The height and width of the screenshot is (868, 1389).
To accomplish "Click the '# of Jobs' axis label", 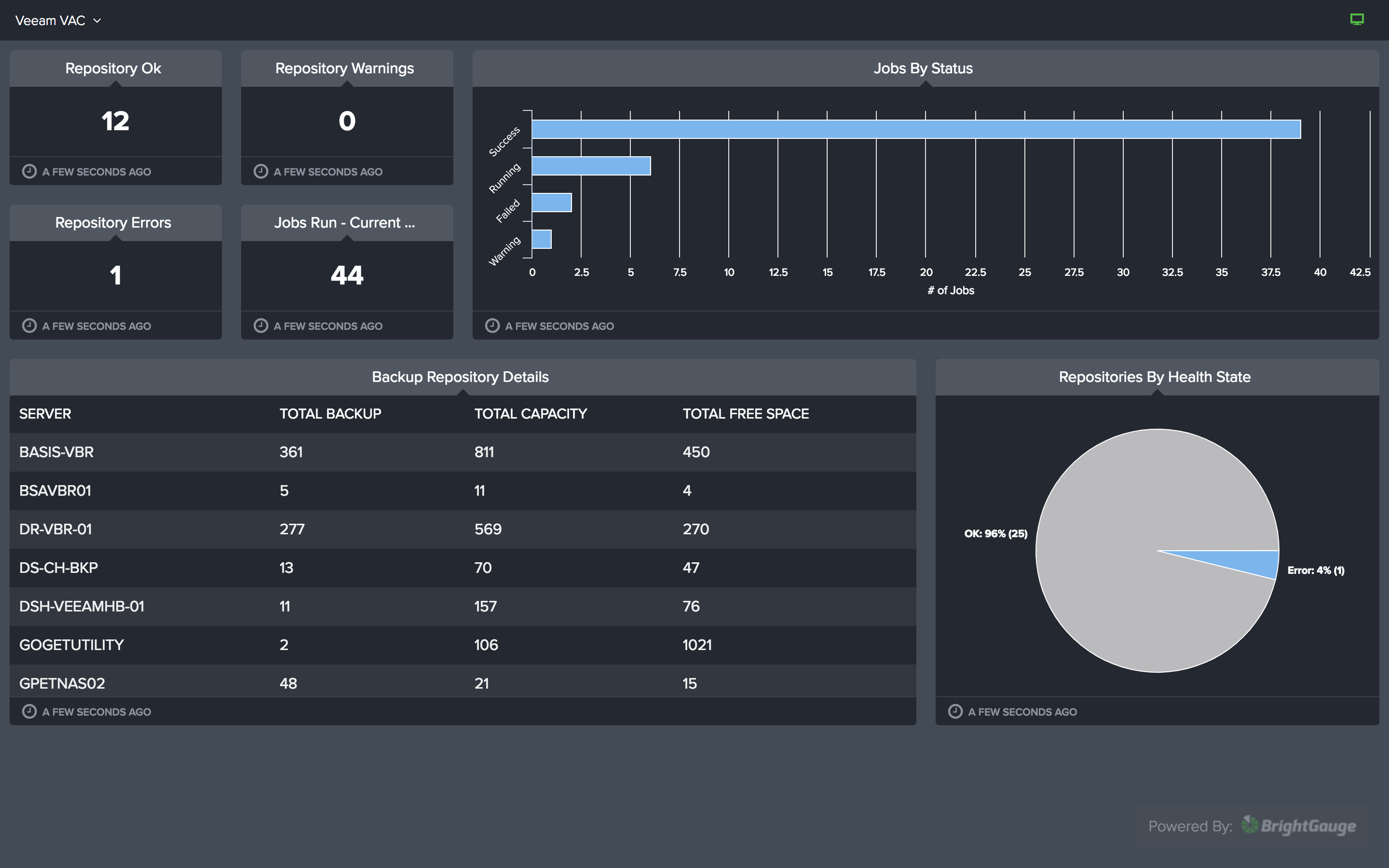I will point(951,290).
